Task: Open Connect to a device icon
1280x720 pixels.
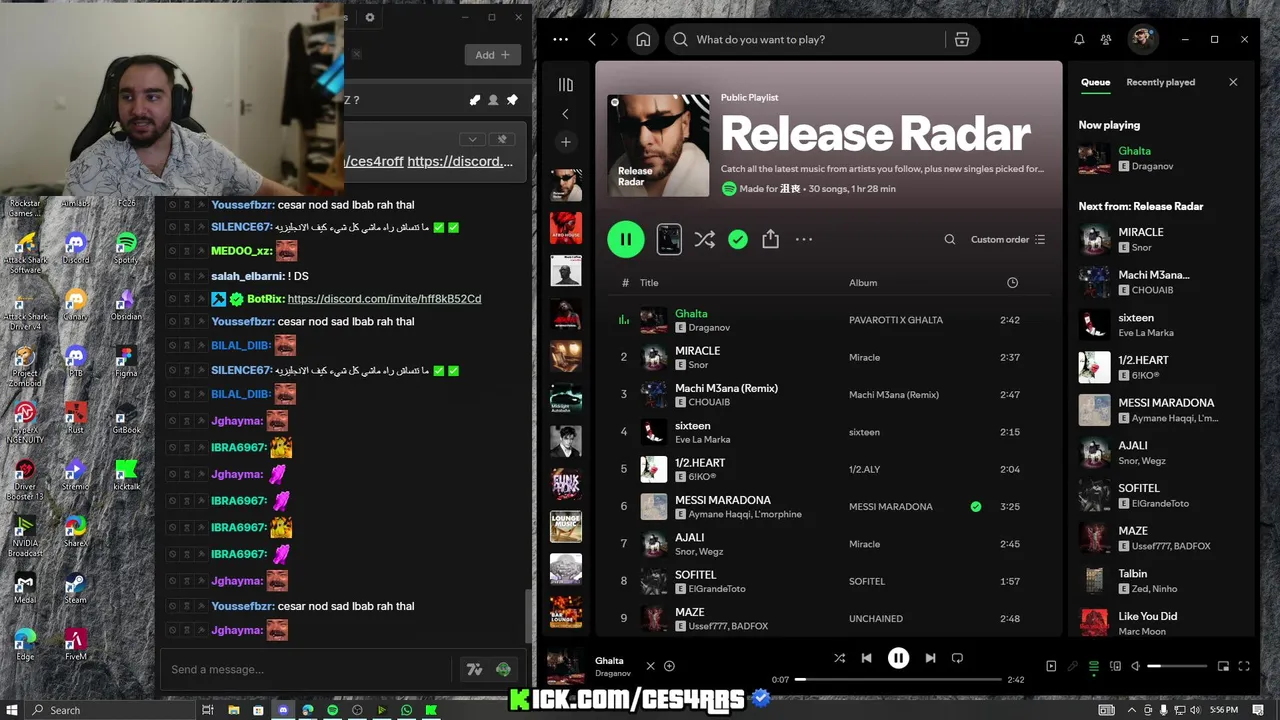Action: pyautogui.click(x=1115, y=666)
